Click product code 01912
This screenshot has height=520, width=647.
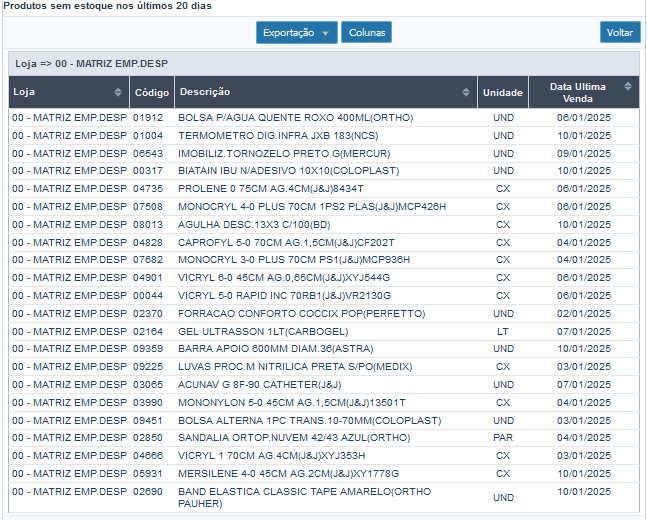(148, 118)
